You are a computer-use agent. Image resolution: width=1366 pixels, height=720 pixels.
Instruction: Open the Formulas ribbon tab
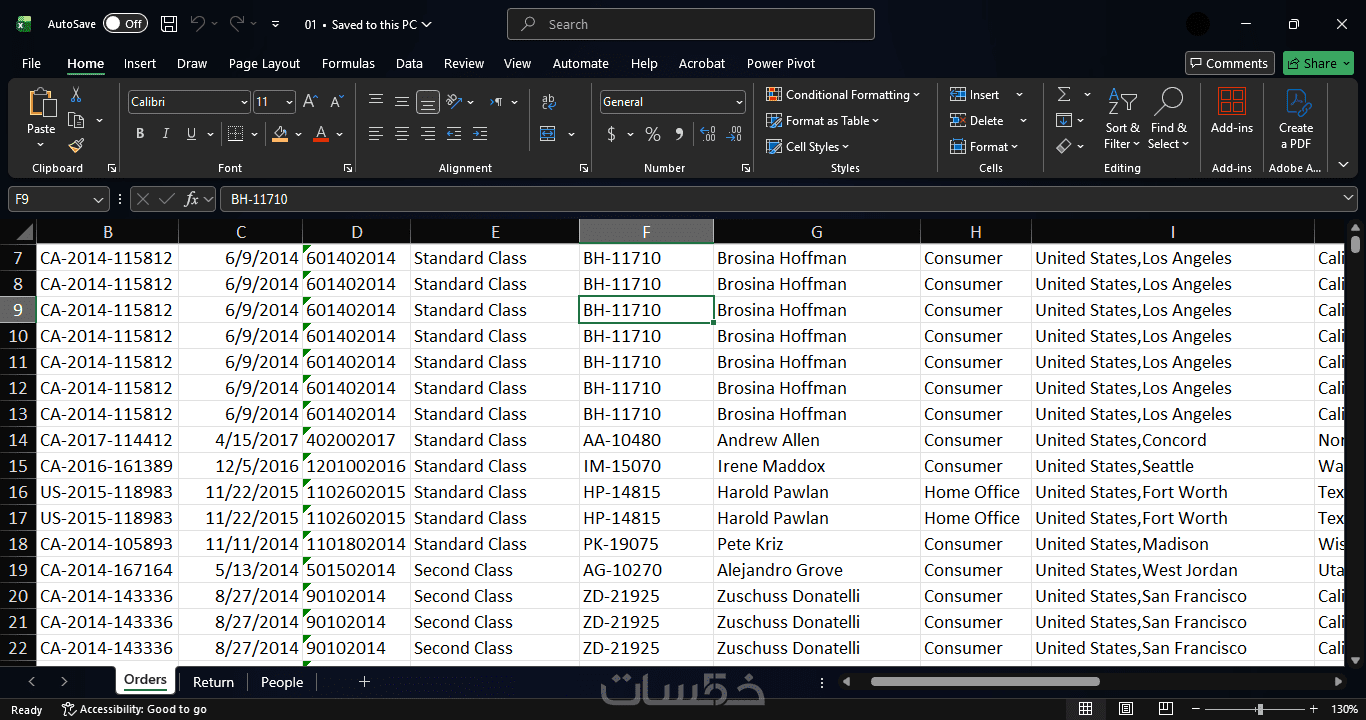point(348,63)
